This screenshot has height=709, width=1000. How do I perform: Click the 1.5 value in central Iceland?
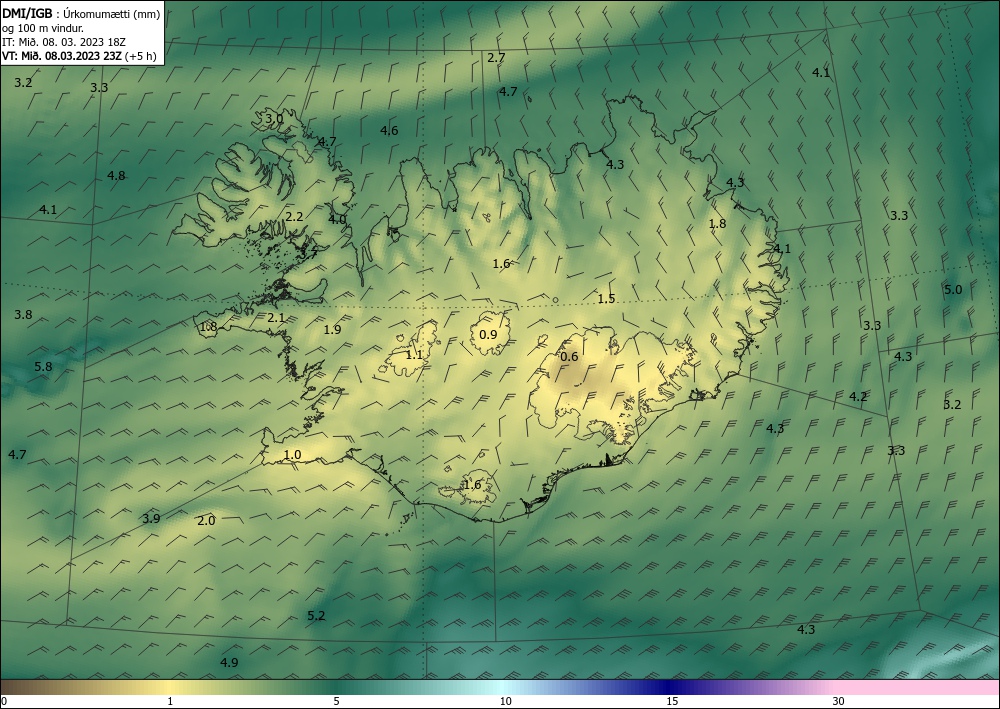[x=607, y=298]
